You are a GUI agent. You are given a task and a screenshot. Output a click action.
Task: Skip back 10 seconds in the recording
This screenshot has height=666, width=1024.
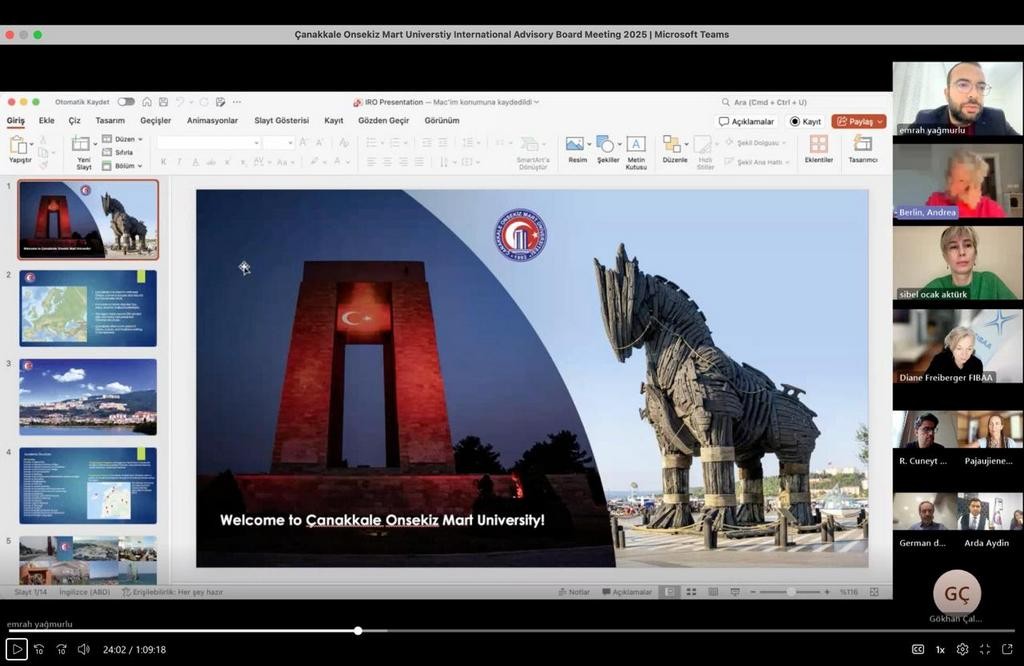(x=39, y=649)
